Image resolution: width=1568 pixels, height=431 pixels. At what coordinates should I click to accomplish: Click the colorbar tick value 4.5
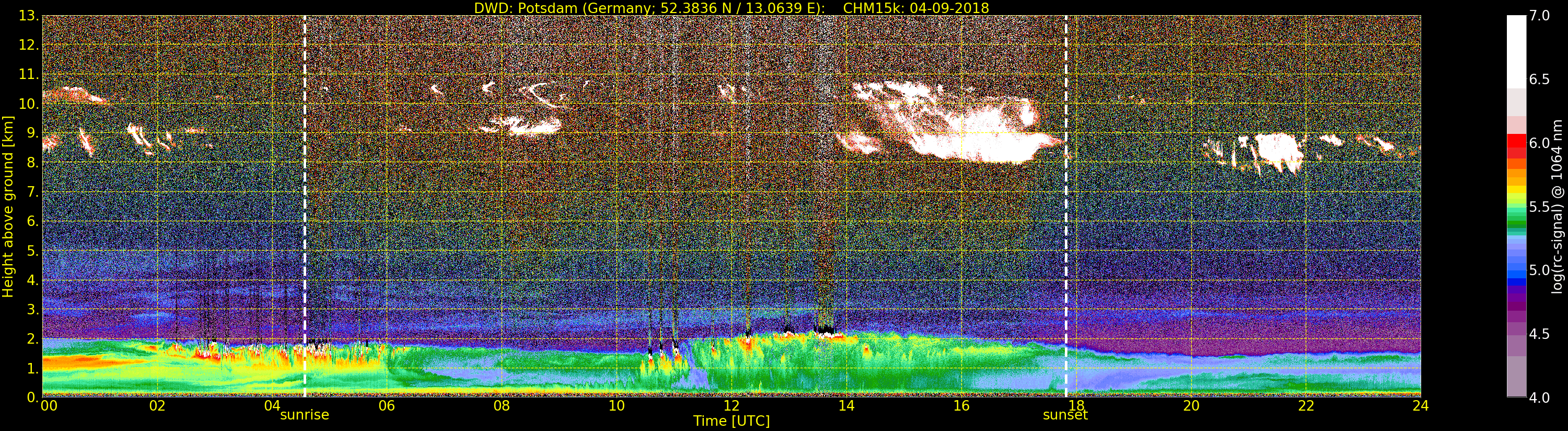tap(1539, 334)
